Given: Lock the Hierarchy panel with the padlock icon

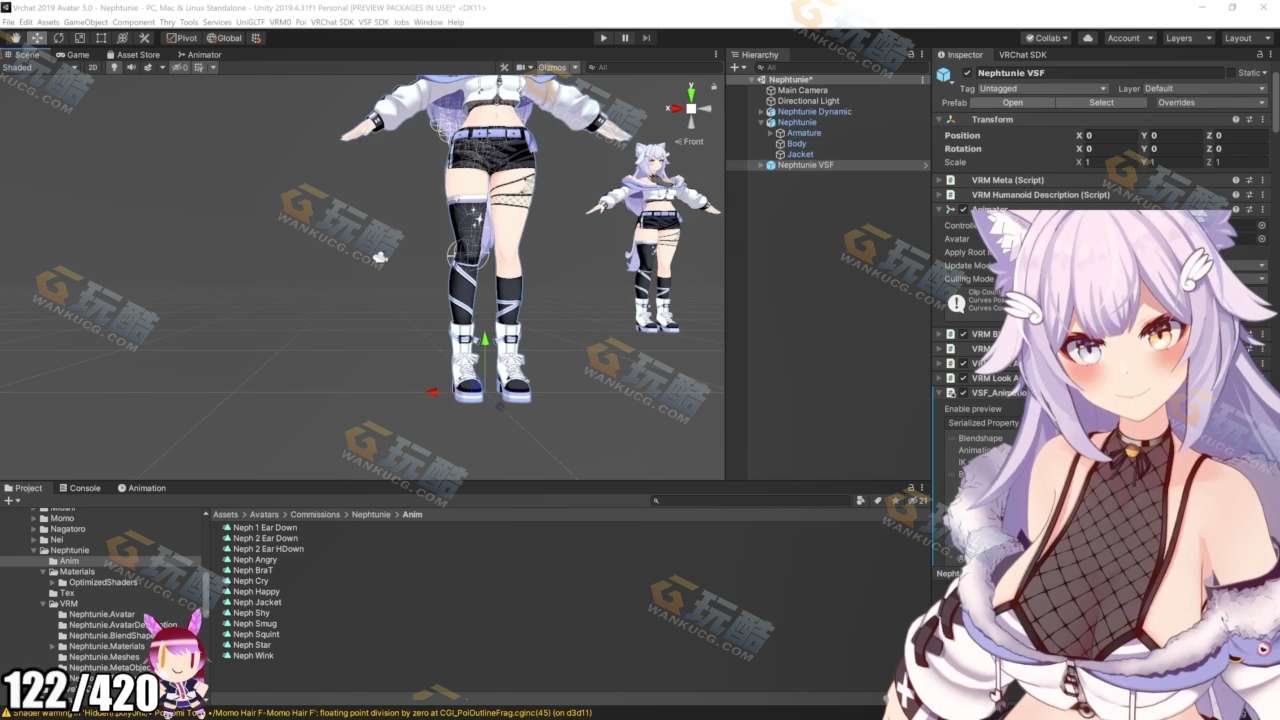Looking at the screenshot, I should coord(909,55).
